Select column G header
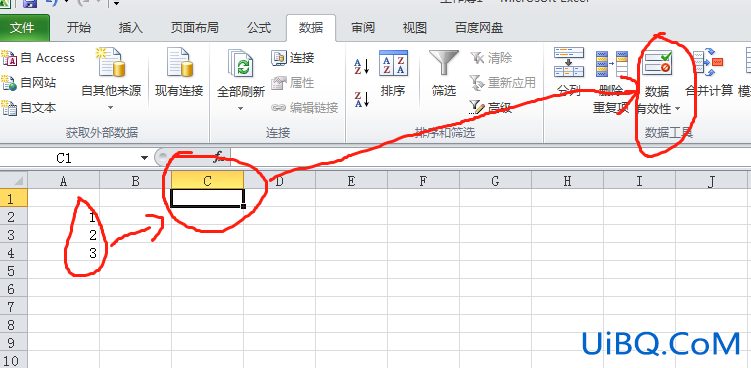Screen dimensions: 751x368 click(495, 181)
